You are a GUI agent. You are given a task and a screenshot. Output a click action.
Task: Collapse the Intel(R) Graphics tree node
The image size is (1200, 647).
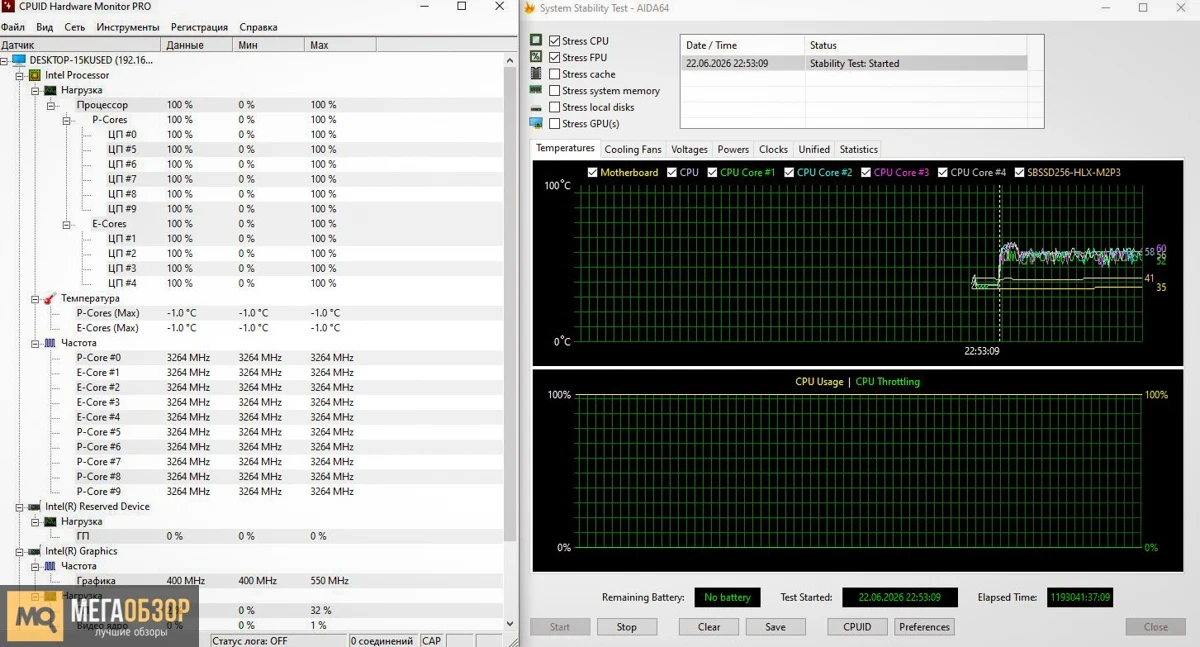(x=20, y=551)
